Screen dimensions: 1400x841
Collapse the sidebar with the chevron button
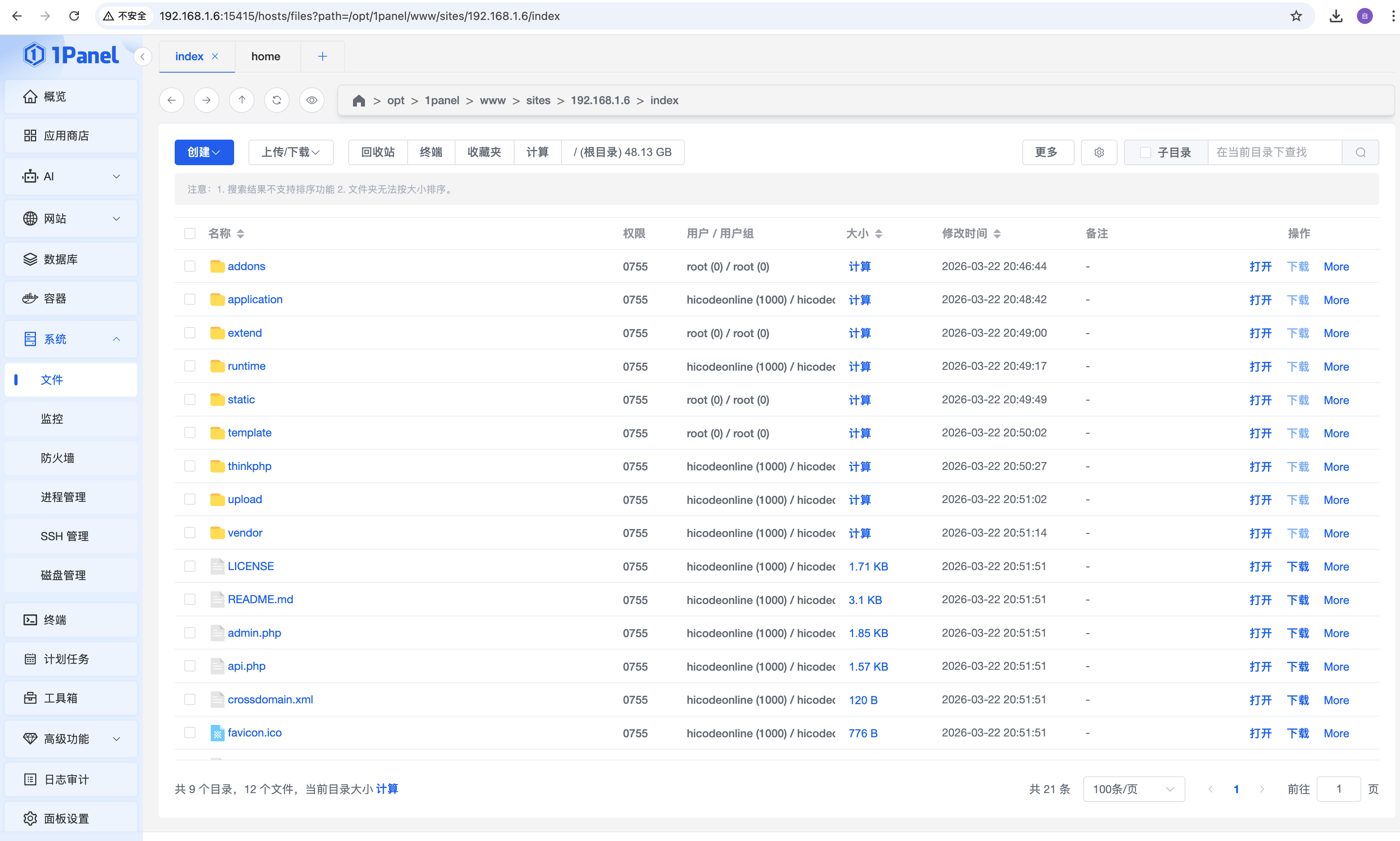pyautogui.click(x=143, y=56)
